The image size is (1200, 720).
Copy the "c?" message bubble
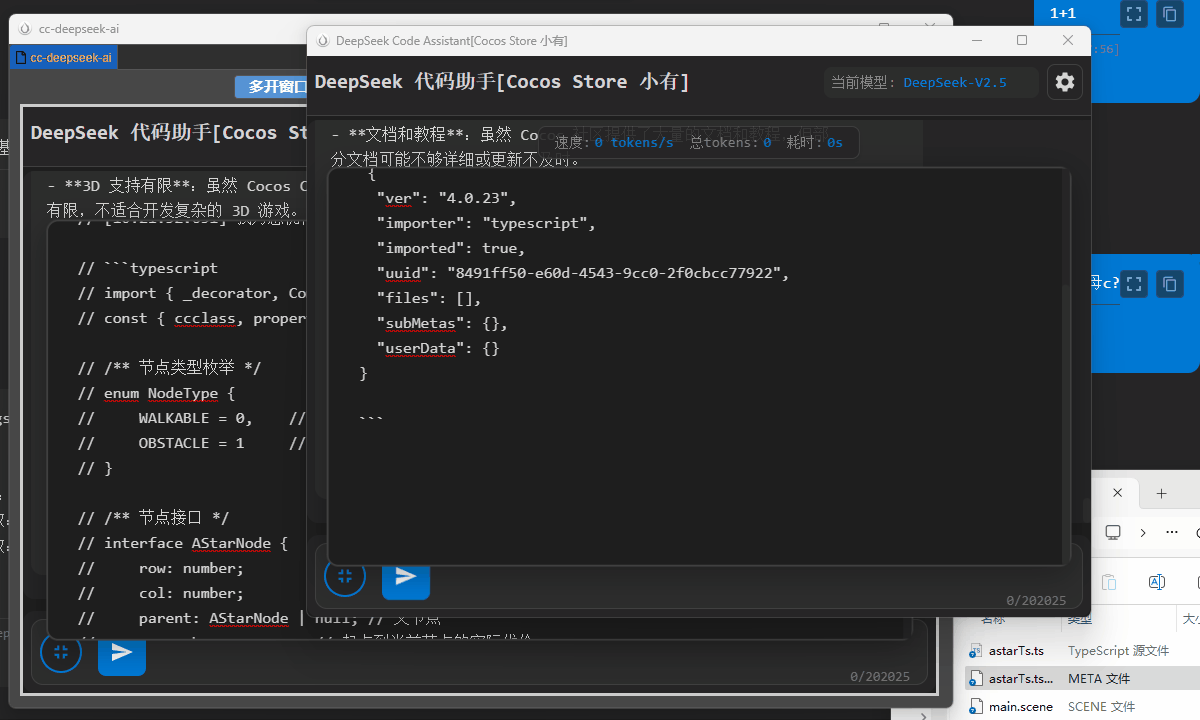[x=1169, y=284]
